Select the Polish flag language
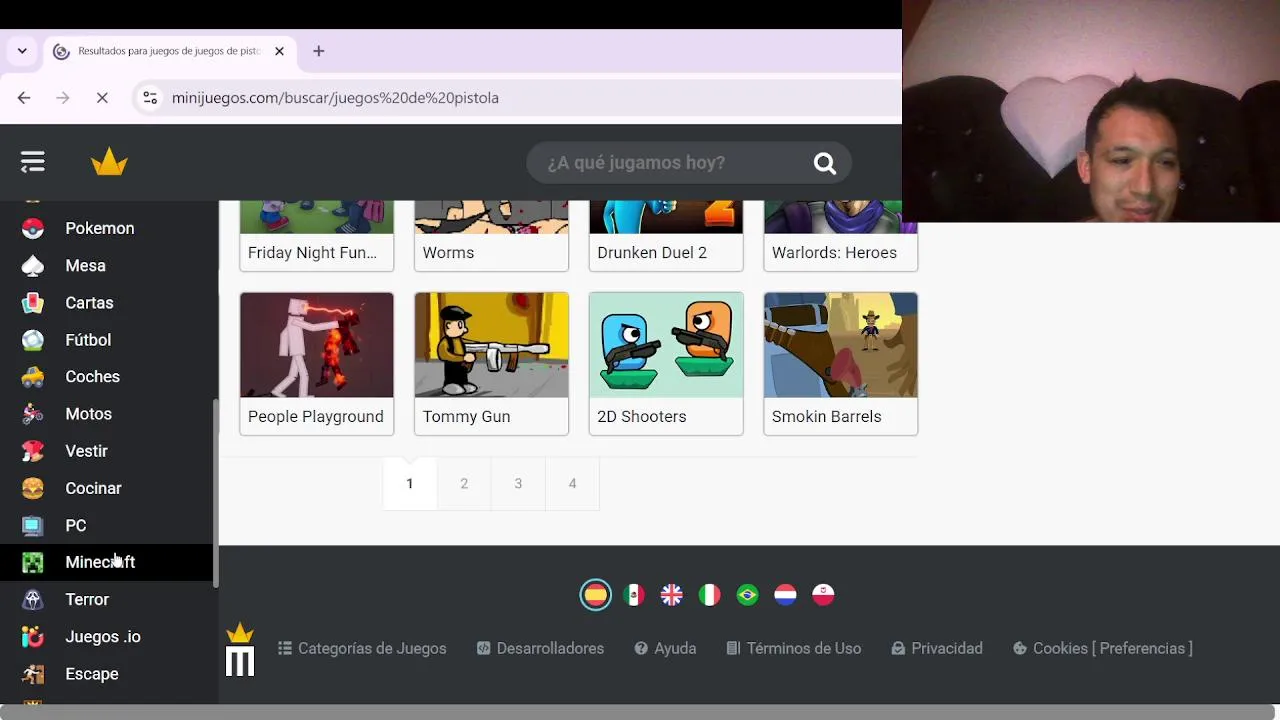The height and width of the screenshot is (720, 1280). [823, 595]
